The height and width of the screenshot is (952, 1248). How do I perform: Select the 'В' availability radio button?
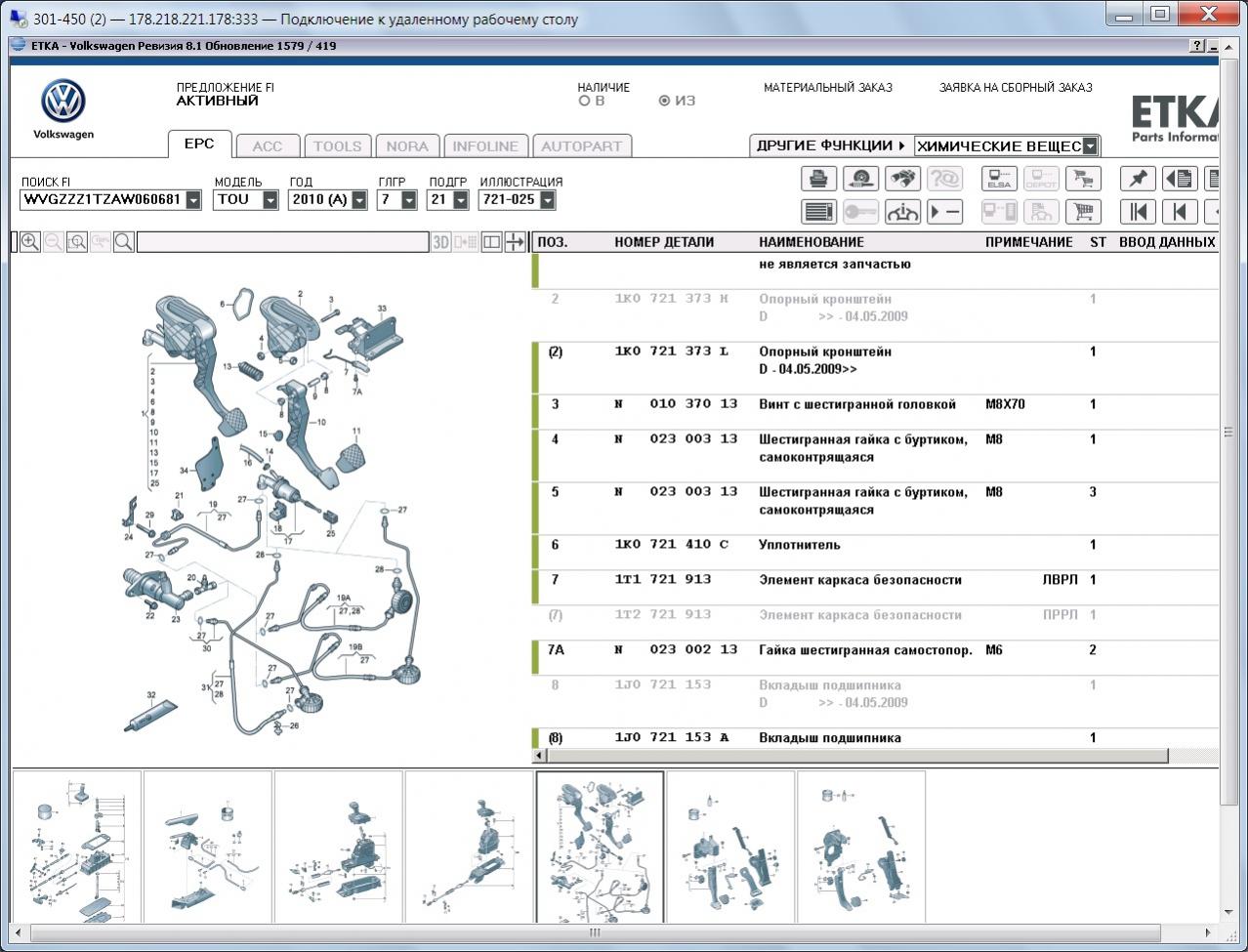tap(584, 101)
